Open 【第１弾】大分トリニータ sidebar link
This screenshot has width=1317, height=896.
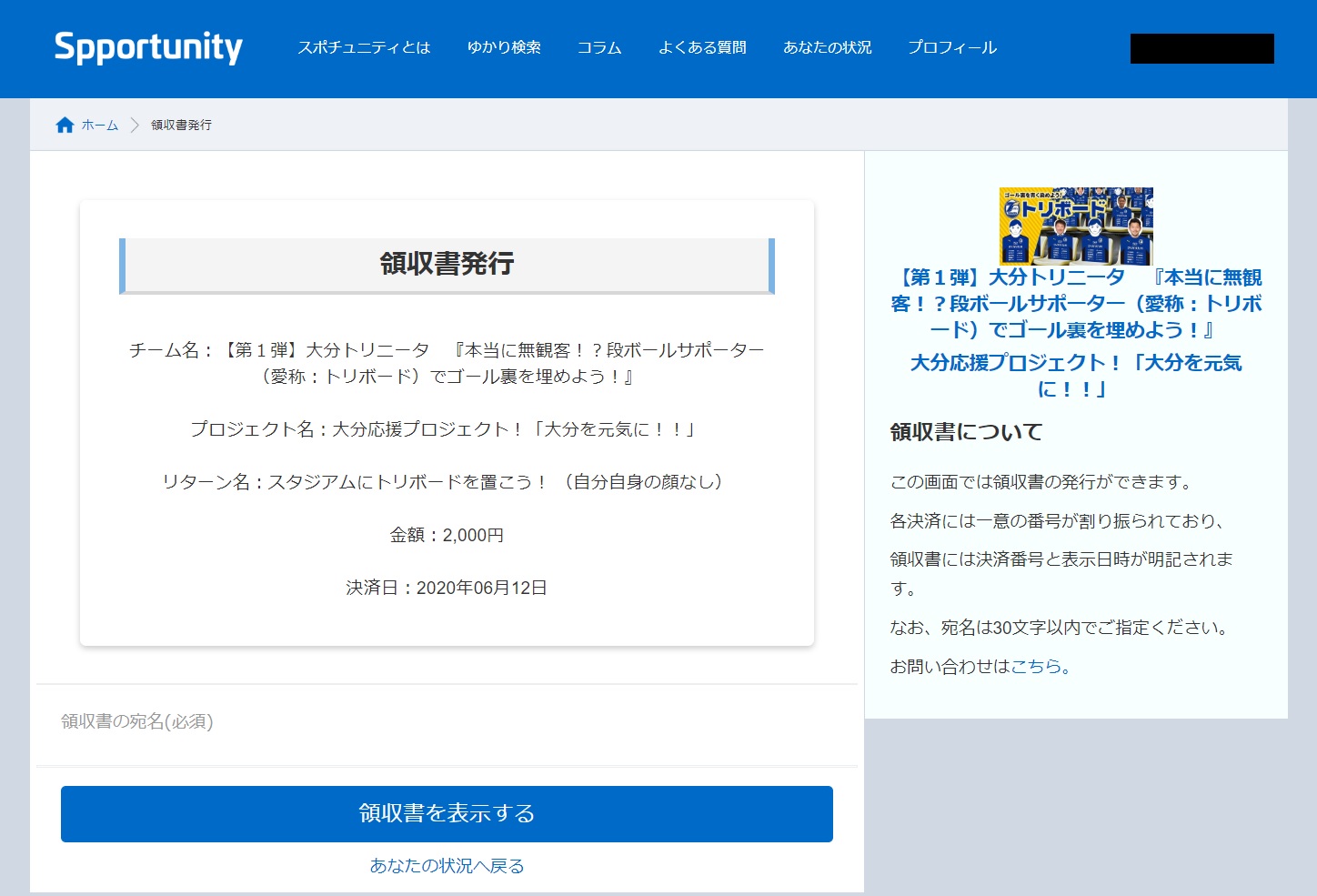(1076, 303)
